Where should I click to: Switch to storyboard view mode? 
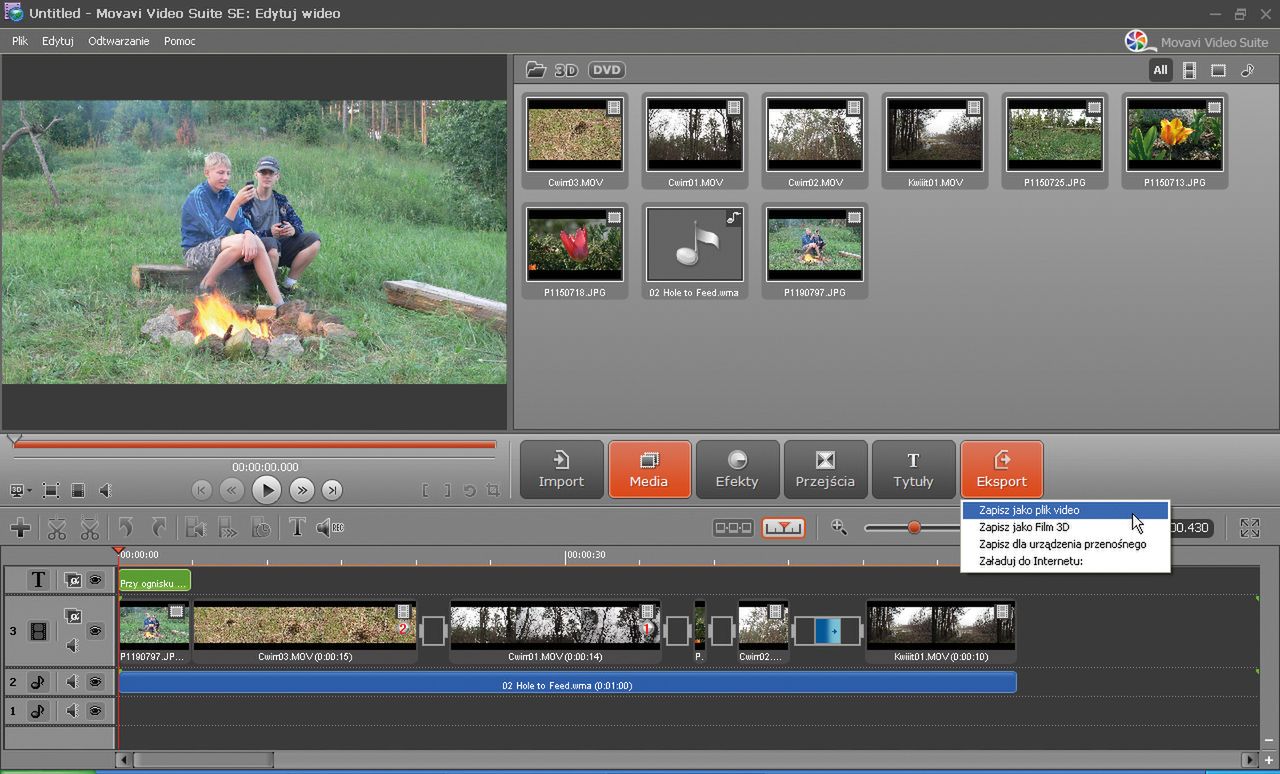[733, 528]
